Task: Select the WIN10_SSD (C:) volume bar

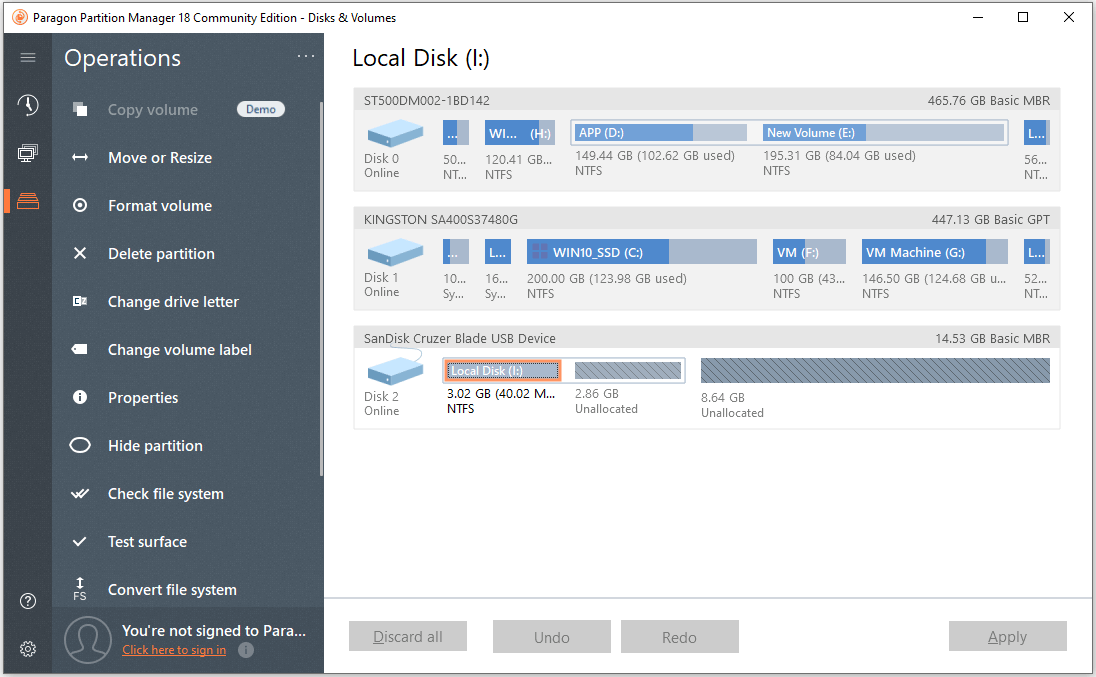Action: [642, 252]
